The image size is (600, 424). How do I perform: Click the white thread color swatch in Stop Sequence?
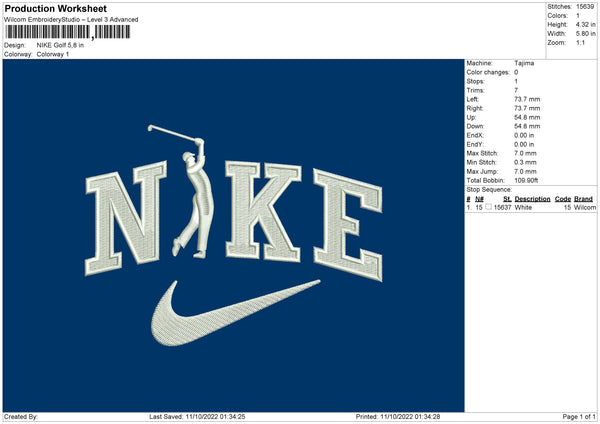(488, 207)
